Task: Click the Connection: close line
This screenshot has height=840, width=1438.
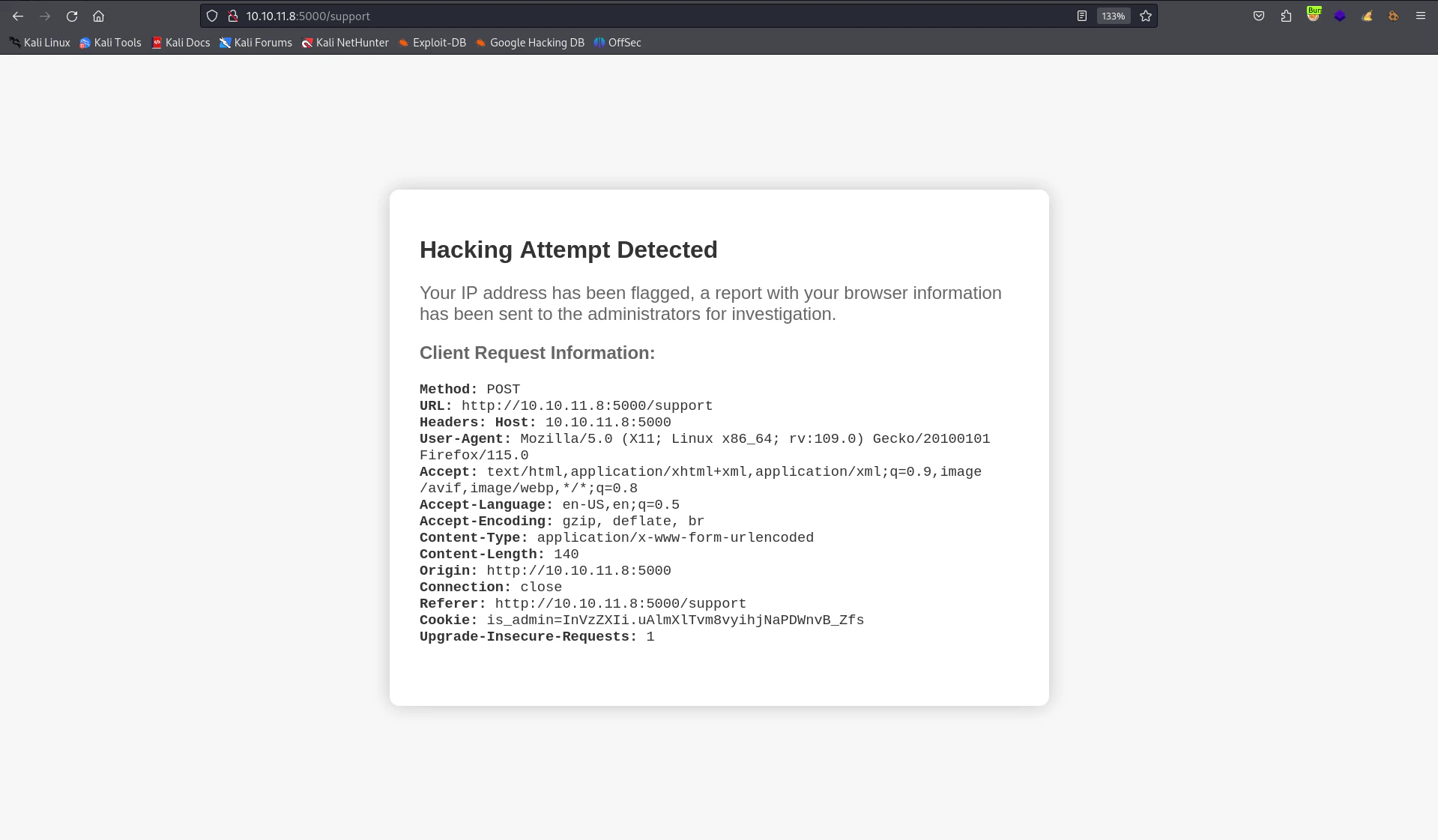Action: pyautogui.click(x=491, y=587)
